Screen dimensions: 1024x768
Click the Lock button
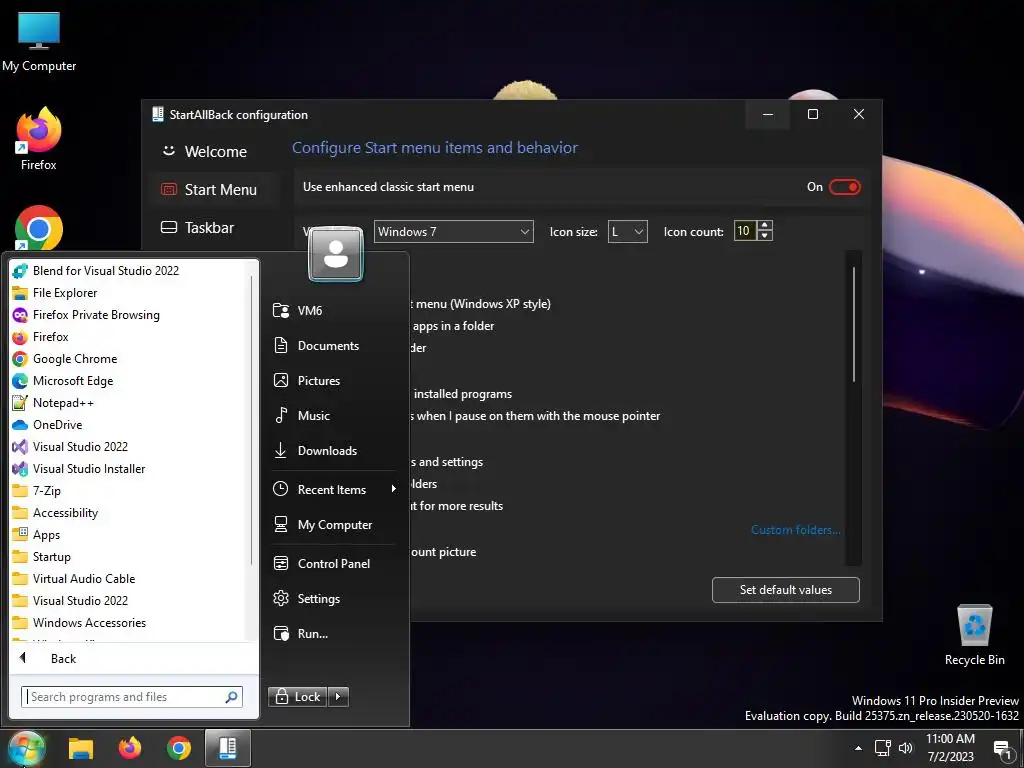click(x=298, y=697)
